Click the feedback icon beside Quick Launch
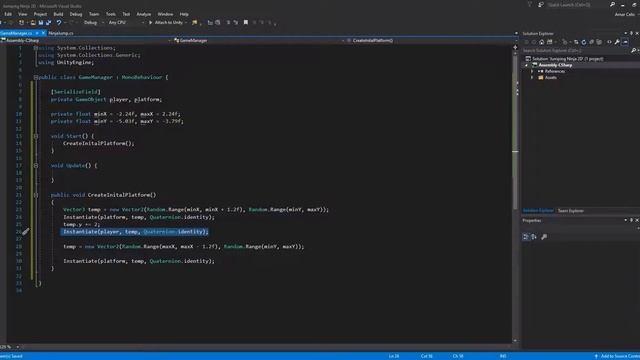Screen dimensions: 640x360 [x=541, y=5]
